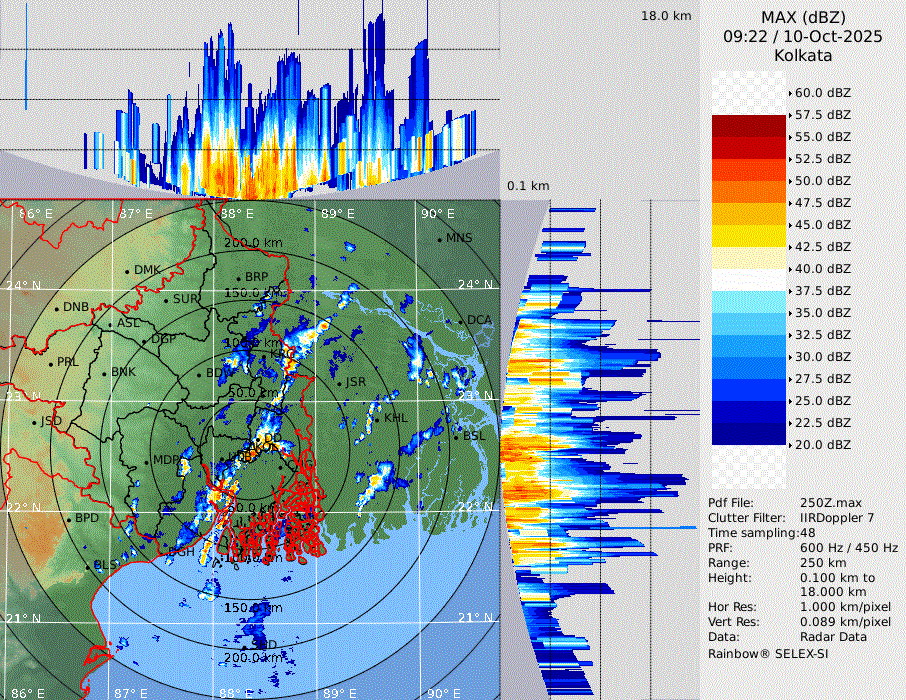The height and width of the screenshot is (700, 906).
Task: Click the MNS station marker on map
Action: [440, 238]
